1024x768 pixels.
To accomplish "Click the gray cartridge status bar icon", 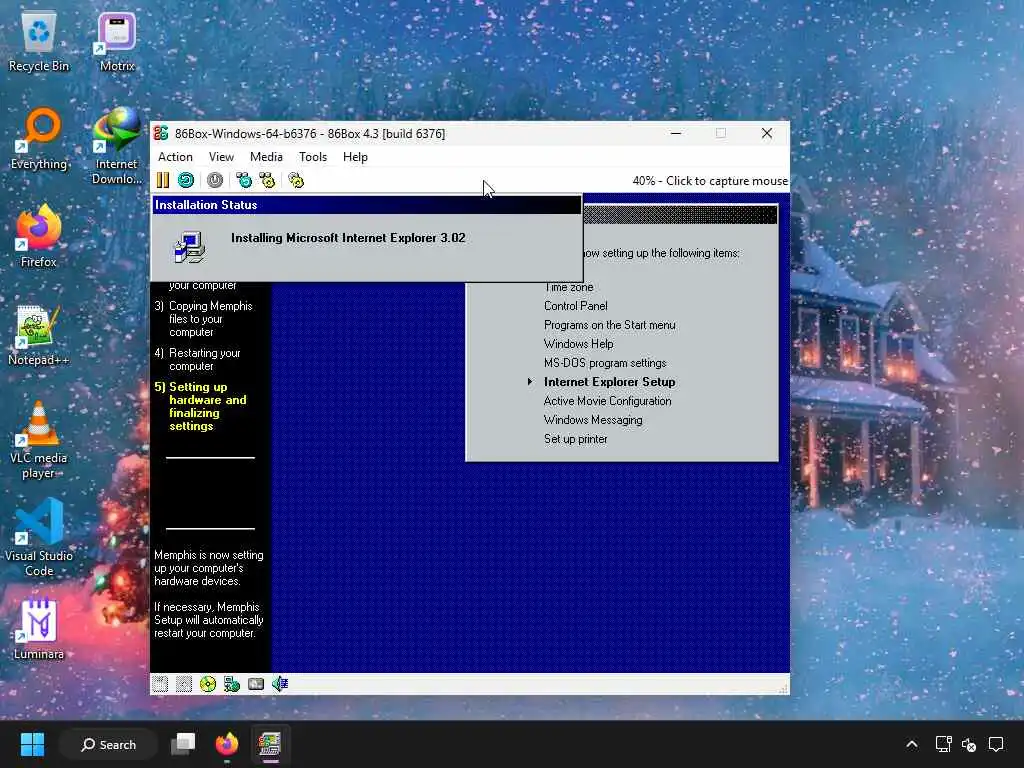I will tap(256, 684).
